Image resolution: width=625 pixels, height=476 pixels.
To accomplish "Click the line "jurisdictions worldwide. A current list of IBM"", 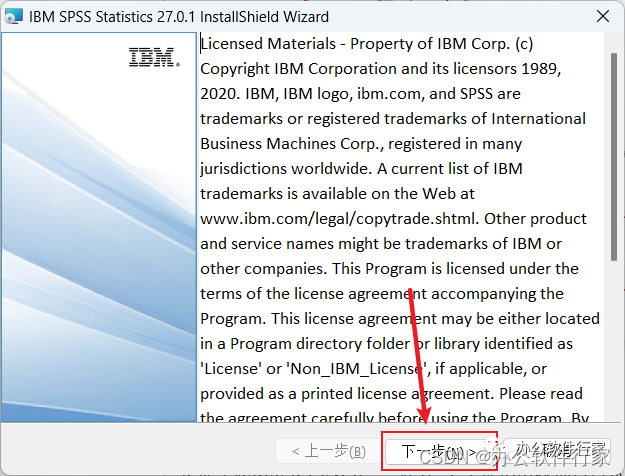I will [x=361, y=169].
